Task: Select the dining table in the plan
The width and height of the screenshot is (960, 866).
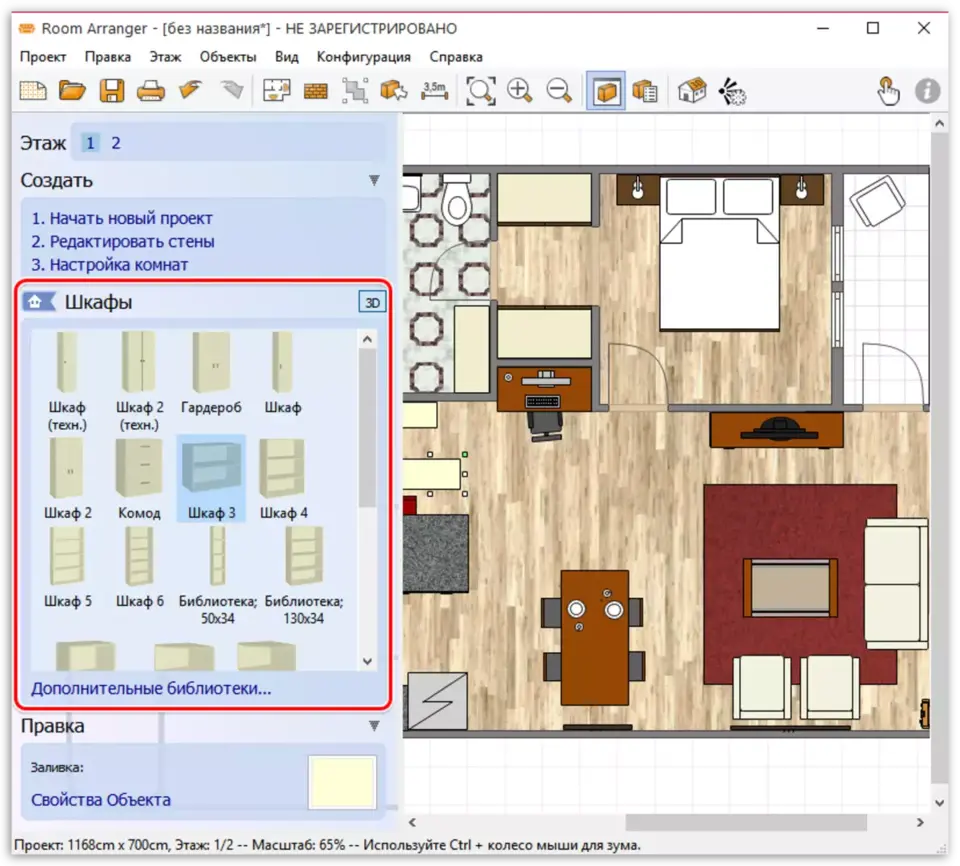Action: click(594, 638)
